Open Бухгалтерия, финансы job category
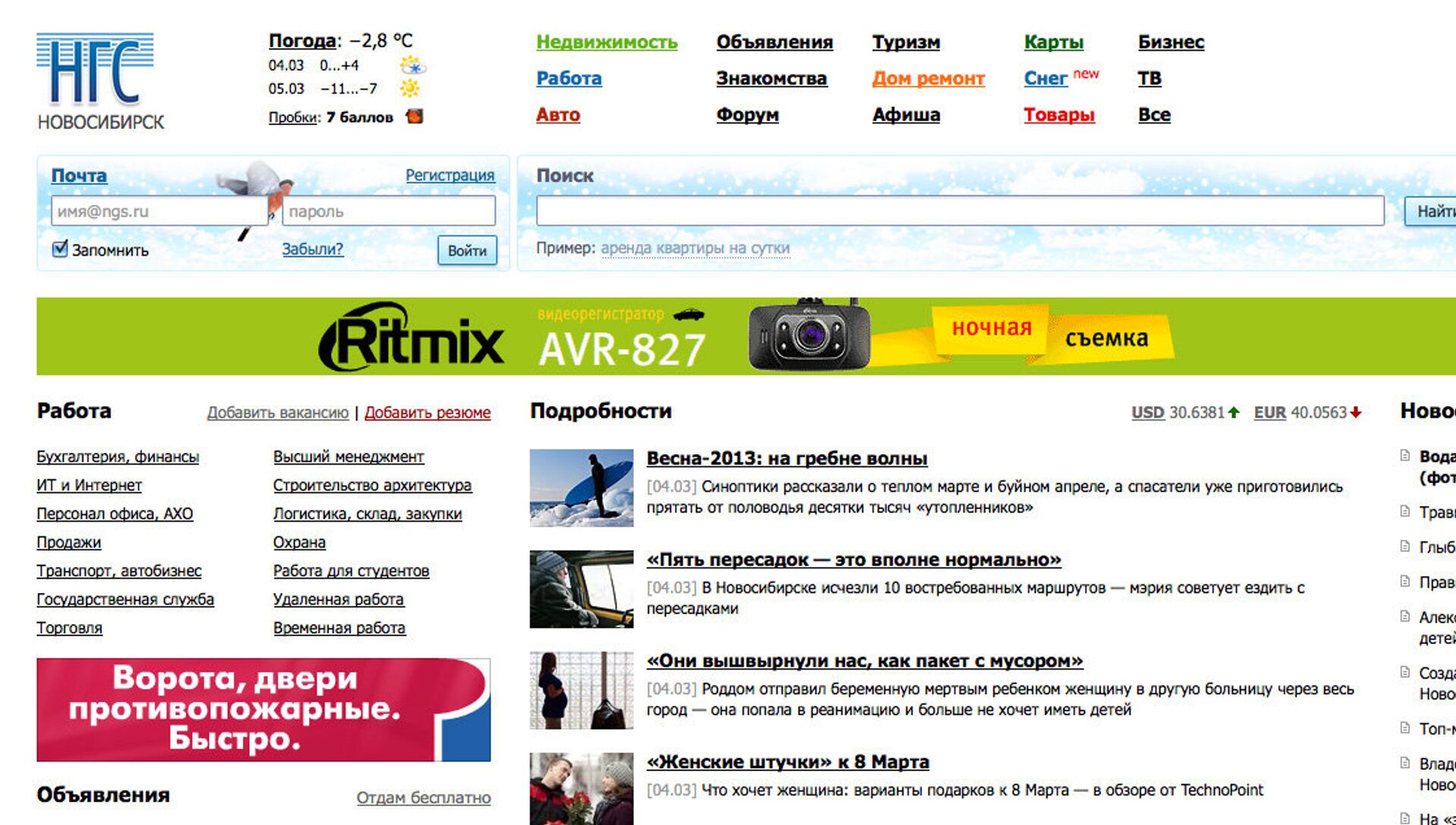Screen dimensions: 1456x825 click(x=118, y=456)
